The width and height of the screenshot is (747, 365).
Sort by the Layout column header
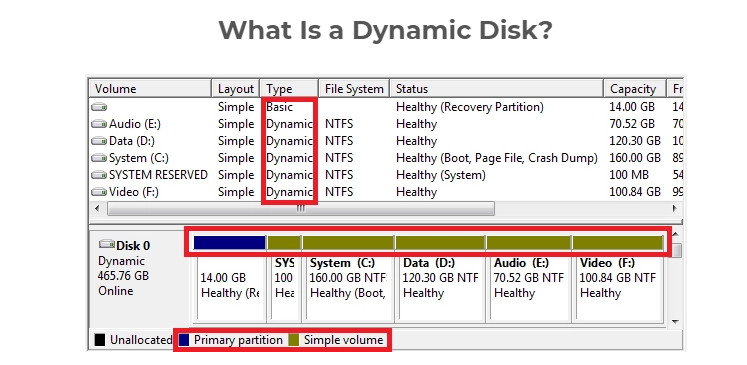pyautogui.click(x=236, y=89)
